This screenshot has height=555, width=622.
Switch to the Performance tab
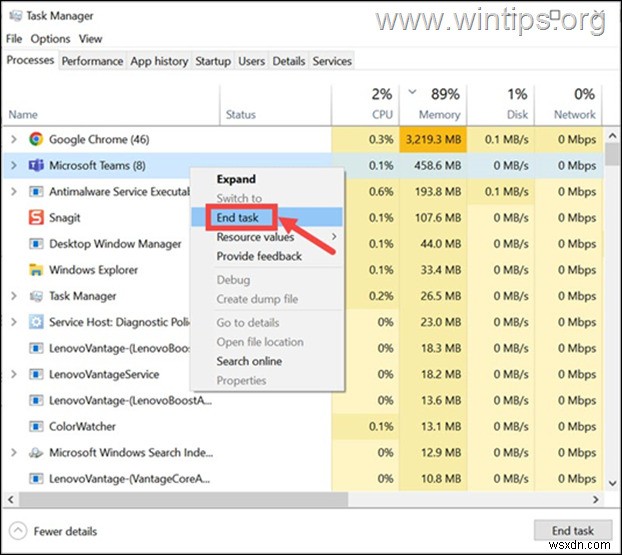pyautogui.click(x=92, y=61)
